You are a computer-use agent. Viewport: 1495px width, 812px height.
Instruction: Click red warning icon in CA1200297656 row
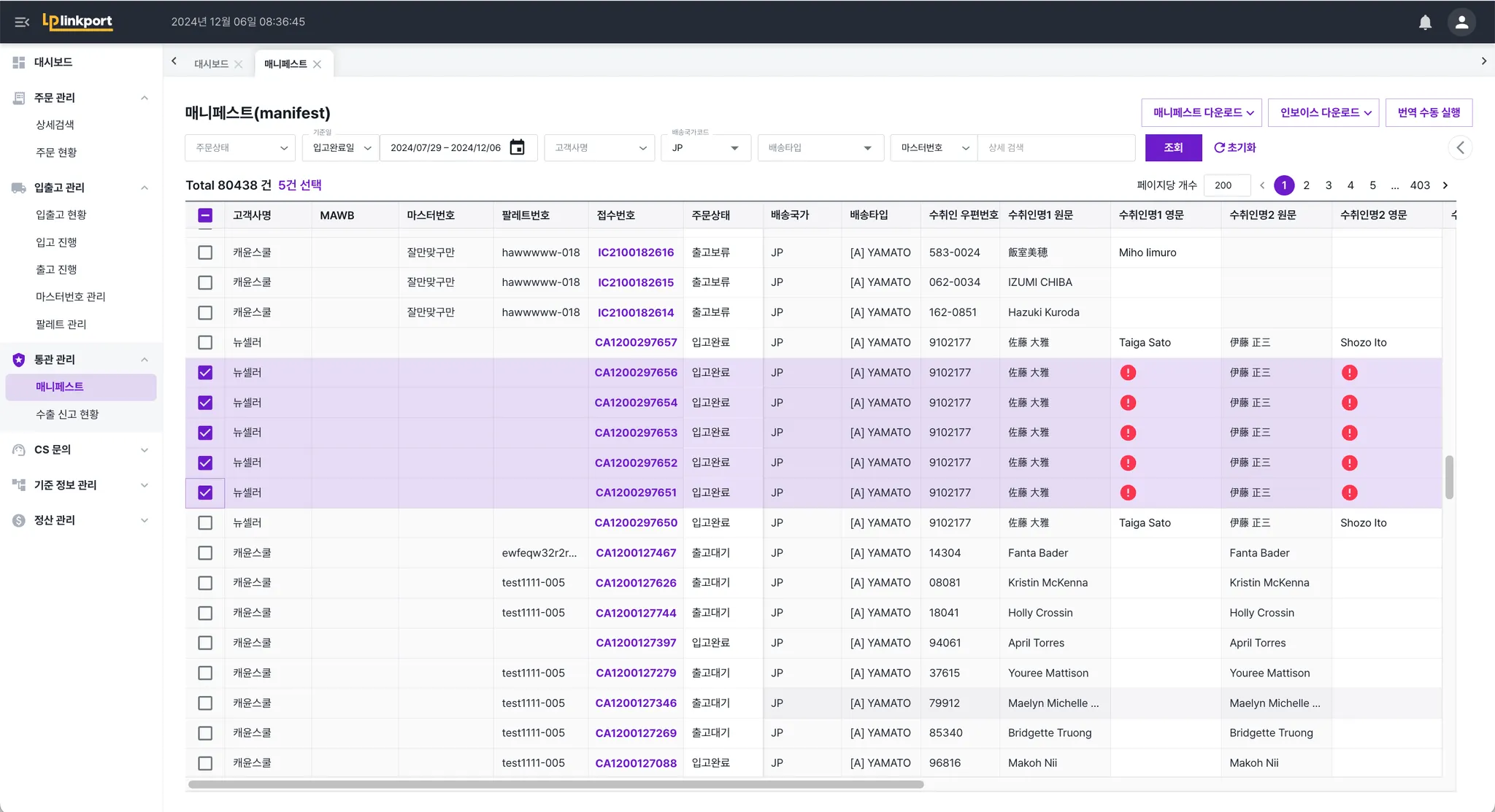tap(1128, 373)
